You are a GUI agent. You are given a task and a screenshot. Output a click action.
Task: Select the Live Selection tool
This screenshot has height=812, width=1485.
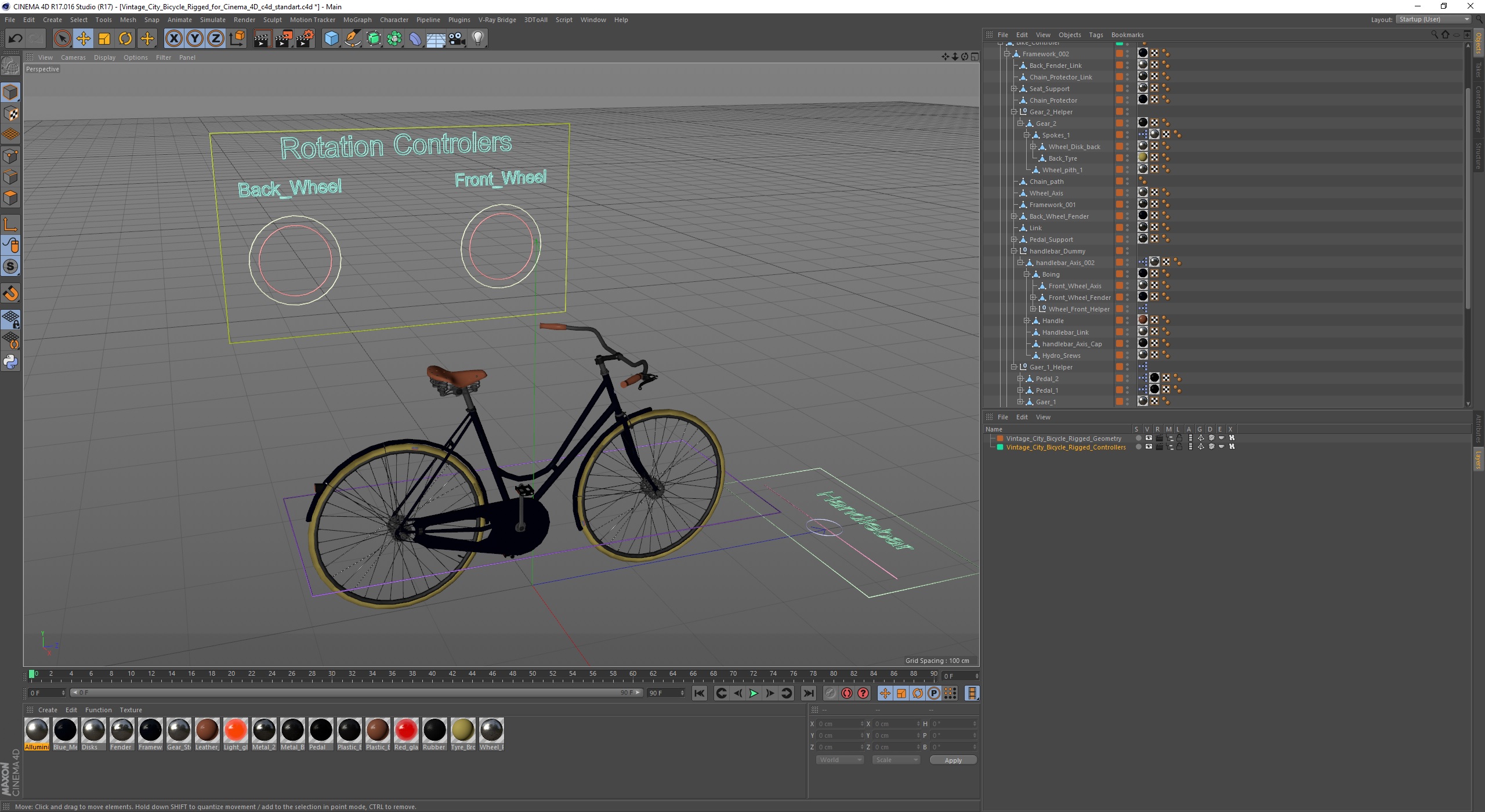click(62, 39)
